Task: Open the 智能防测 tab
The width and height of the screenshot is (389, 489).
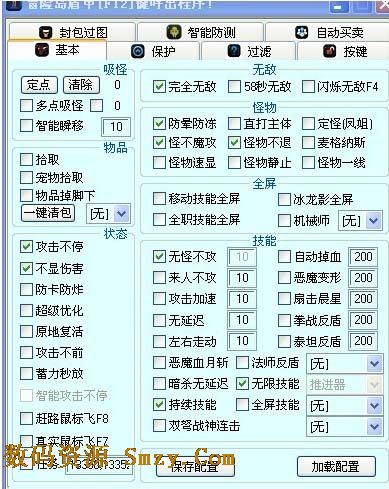Action: (x=201, y=32)
